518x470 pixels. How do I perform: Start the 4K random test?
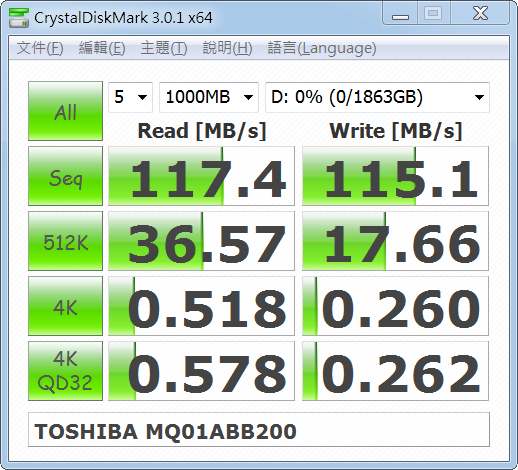pos(65,306)
